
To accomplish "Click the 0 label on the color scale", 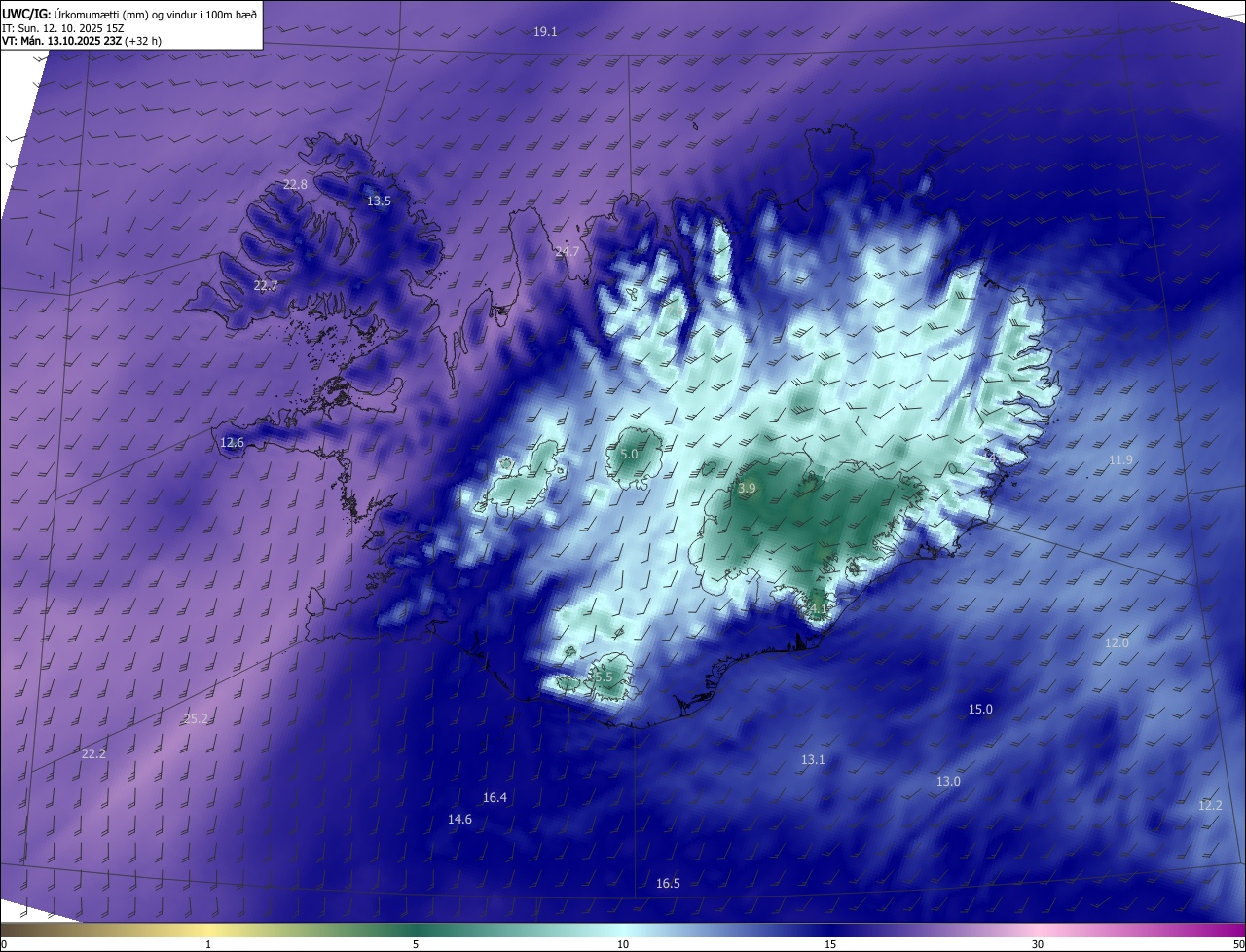I will 4,944.
